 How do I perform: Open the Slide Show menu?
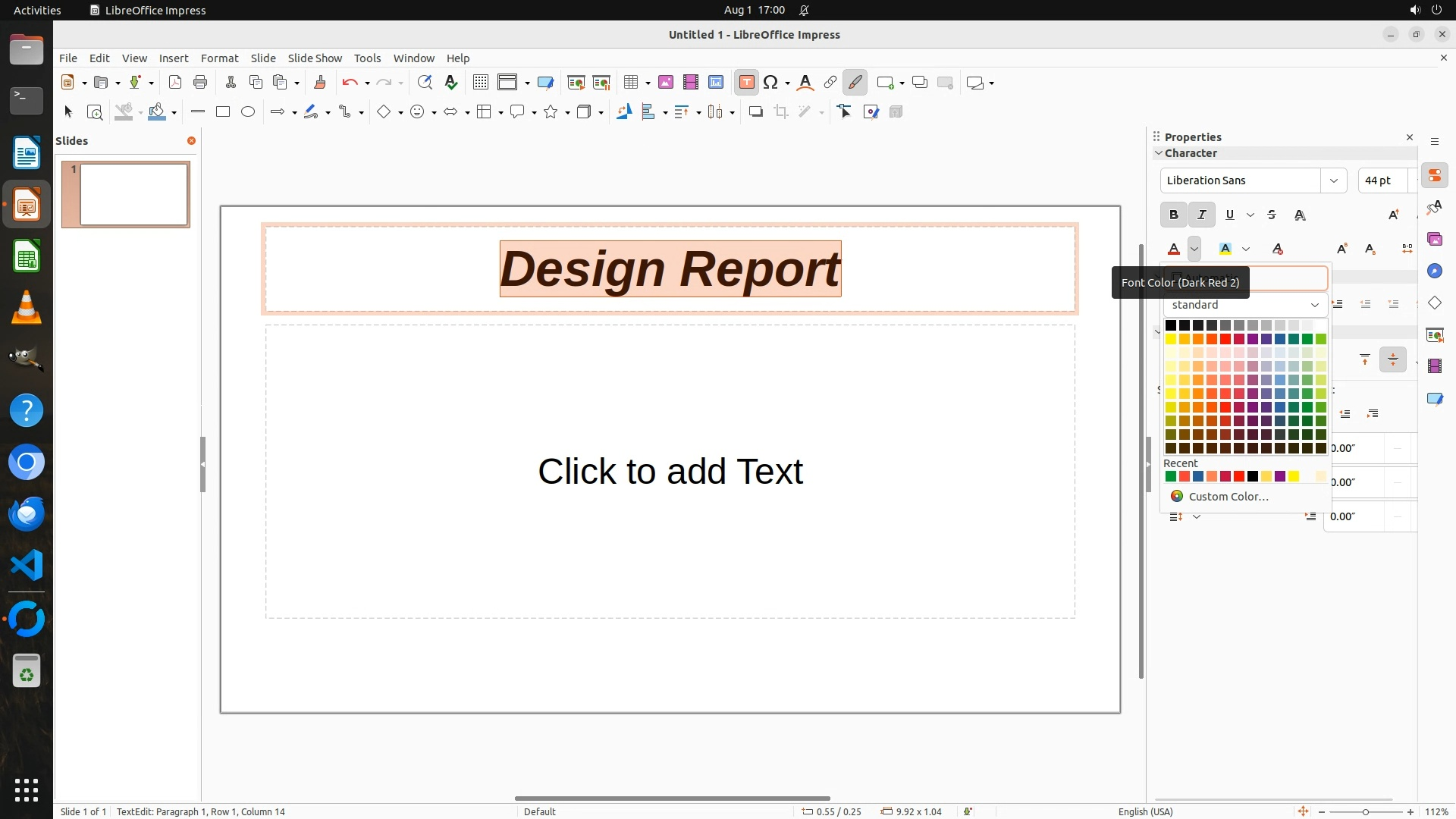[x=315, y=58]
